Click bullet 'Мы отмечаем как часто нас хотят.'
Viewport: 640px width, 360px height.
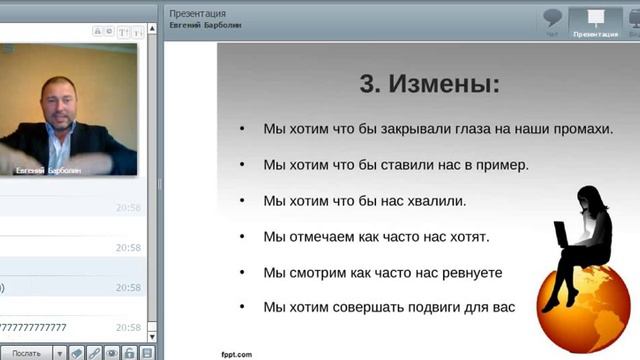pos(376,237)
